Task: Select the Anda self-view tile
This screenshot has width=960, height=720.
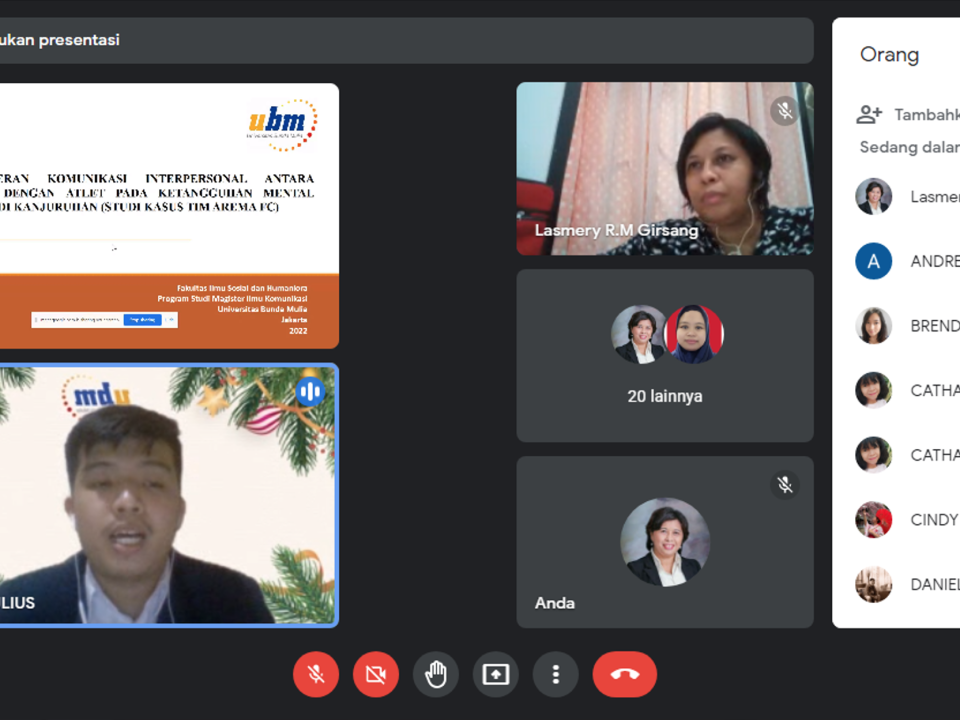Action: click(x=665, y=542)
